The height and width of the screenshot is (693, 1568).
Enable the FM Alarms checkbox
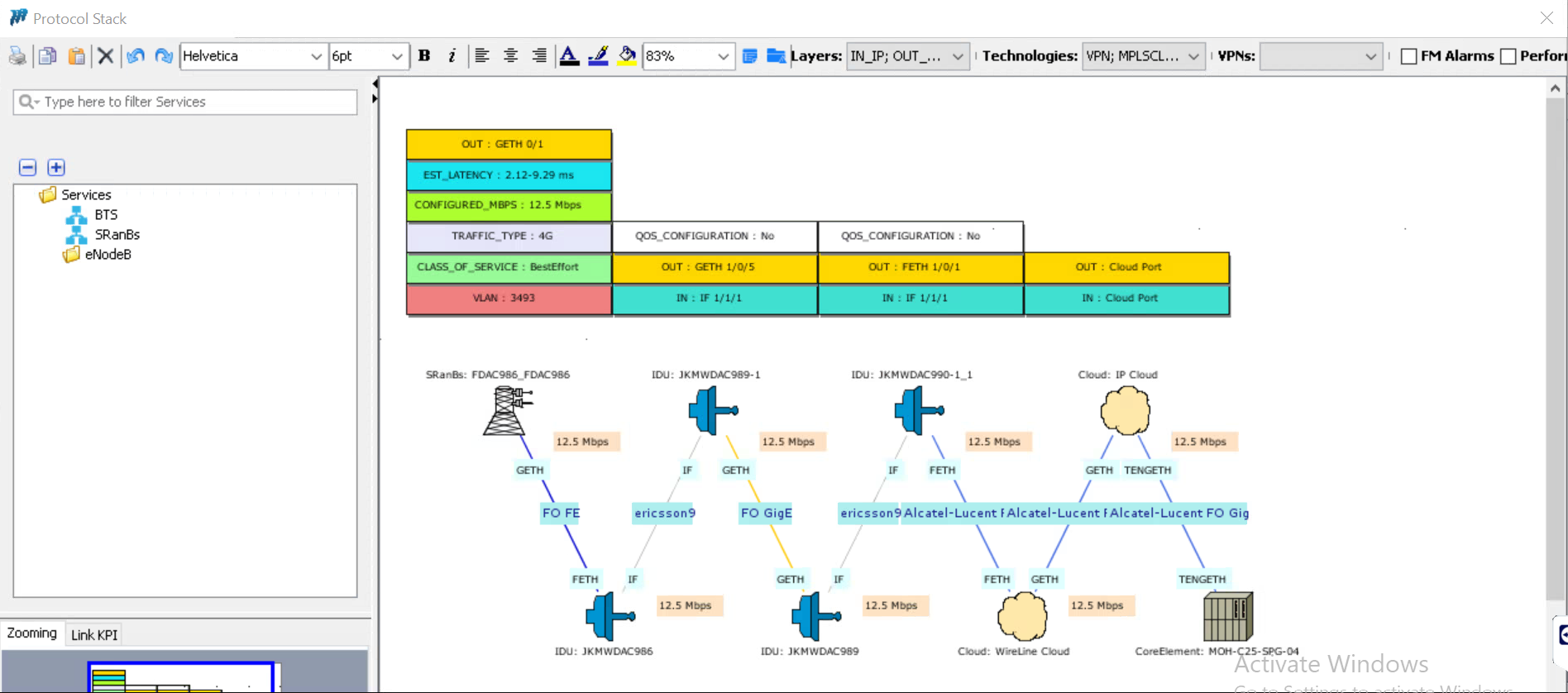click(1409, 56)
